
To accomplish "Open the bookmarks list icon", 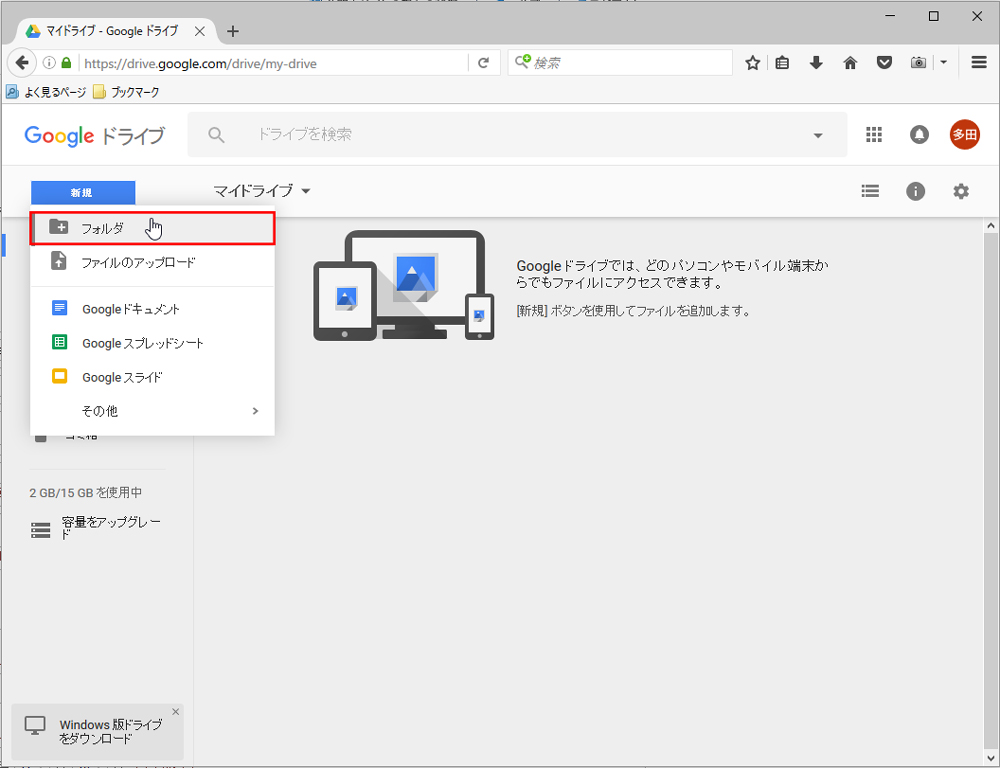I will point(783,63).
